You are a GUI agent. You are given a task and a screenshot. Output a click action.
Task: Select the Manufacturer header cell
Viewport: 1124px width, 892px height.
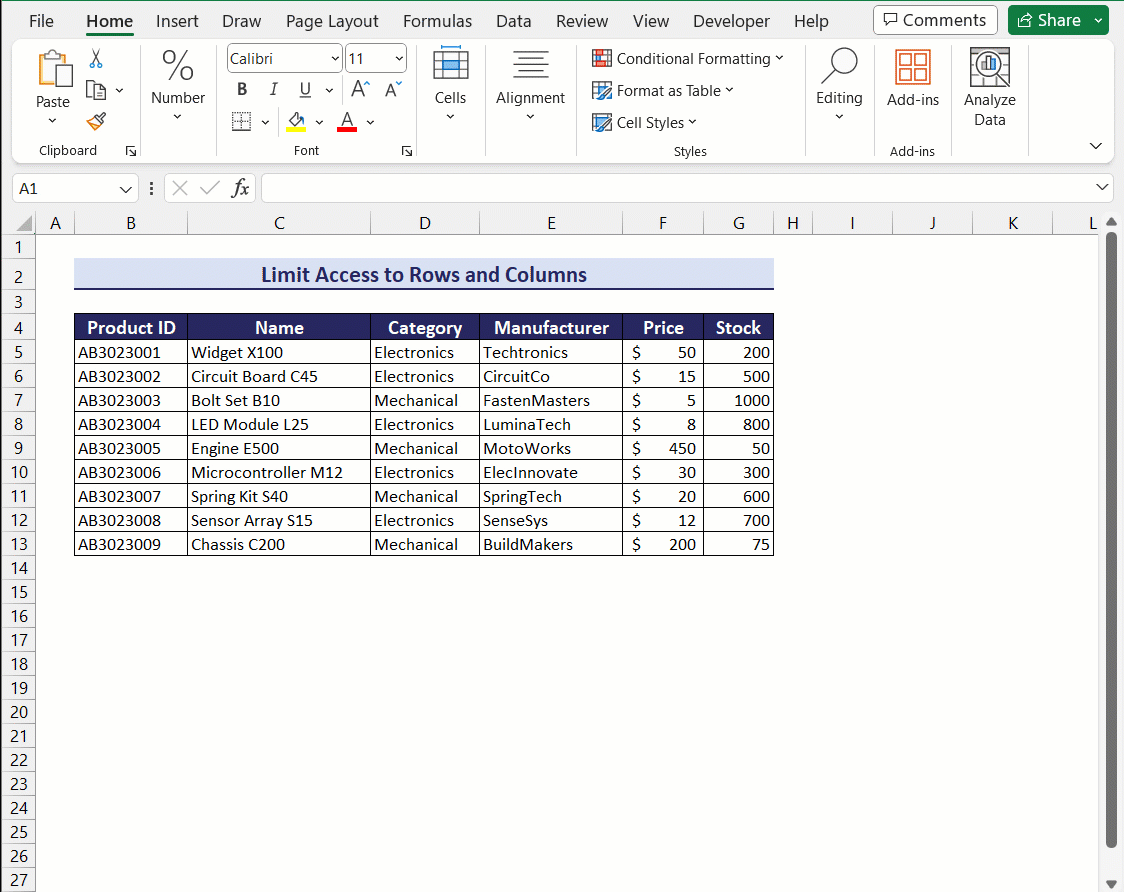(x=551, y=328)
